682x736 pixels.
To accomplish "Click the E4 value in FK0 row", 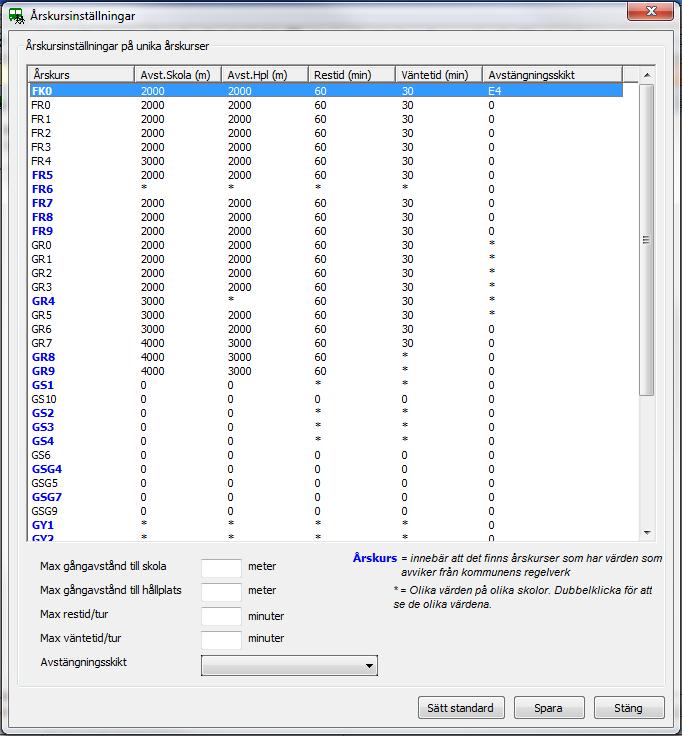I will pyautogui.click(x=495, y=91).
